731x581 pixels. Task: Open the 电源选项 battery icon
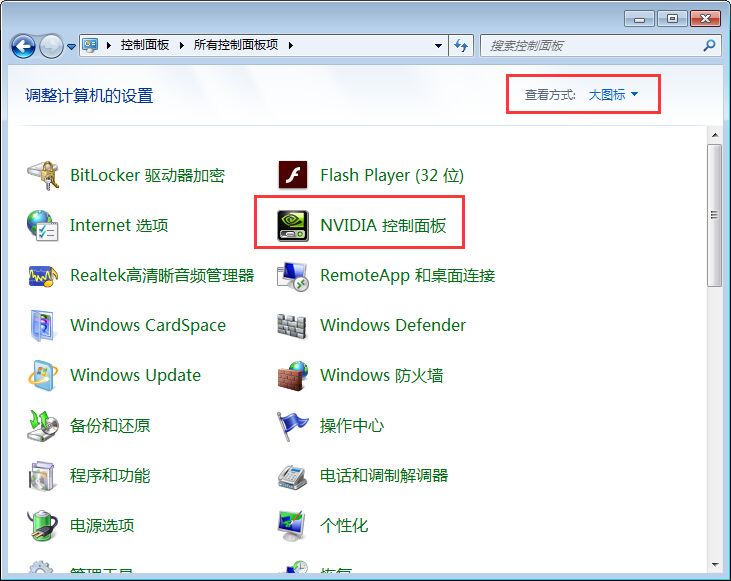coord(43,526)
